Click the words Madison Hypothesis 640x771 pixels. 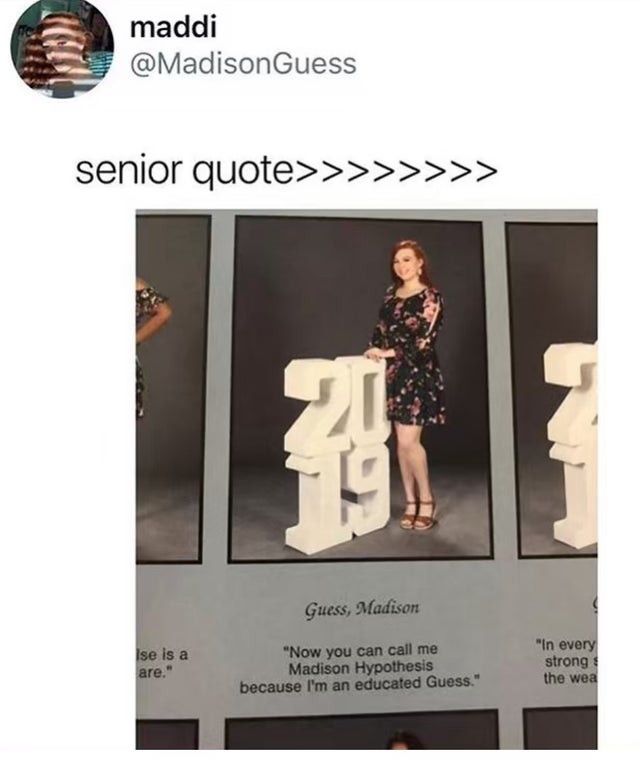[360, 668]
